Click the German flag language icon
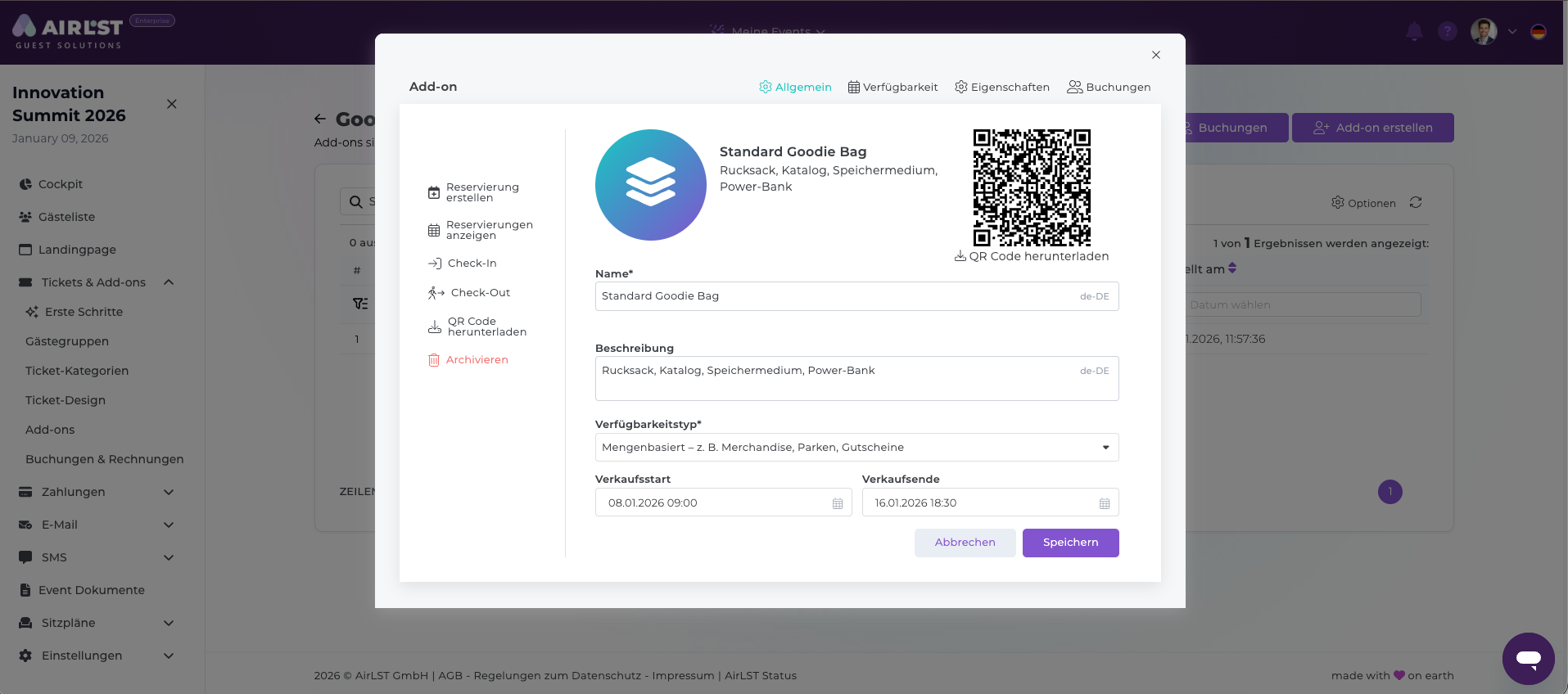1568x694 pixels. [x=1539, y=32]
